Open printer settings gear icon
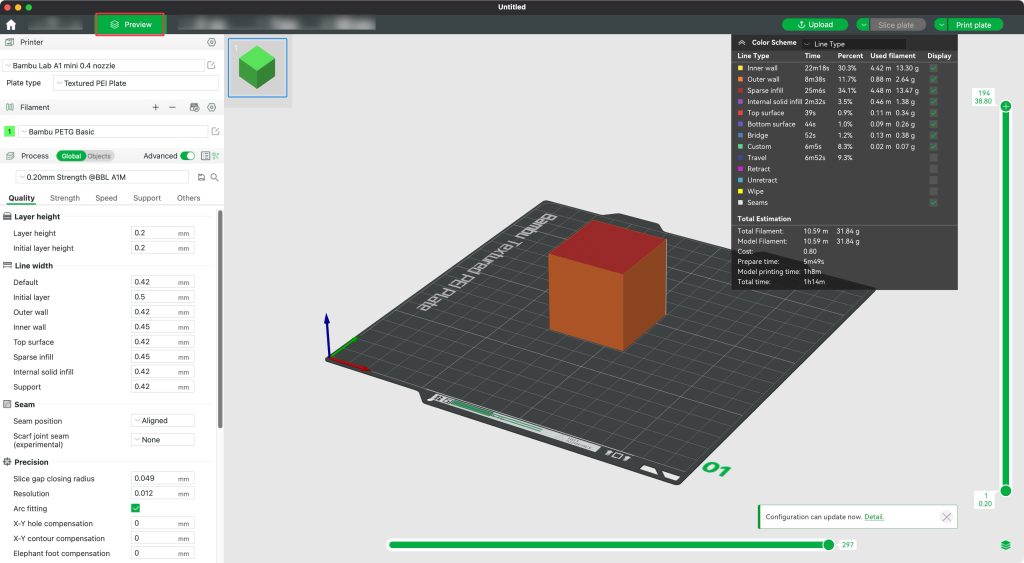Screen dimensions: 1024x563 pos(211,43)
